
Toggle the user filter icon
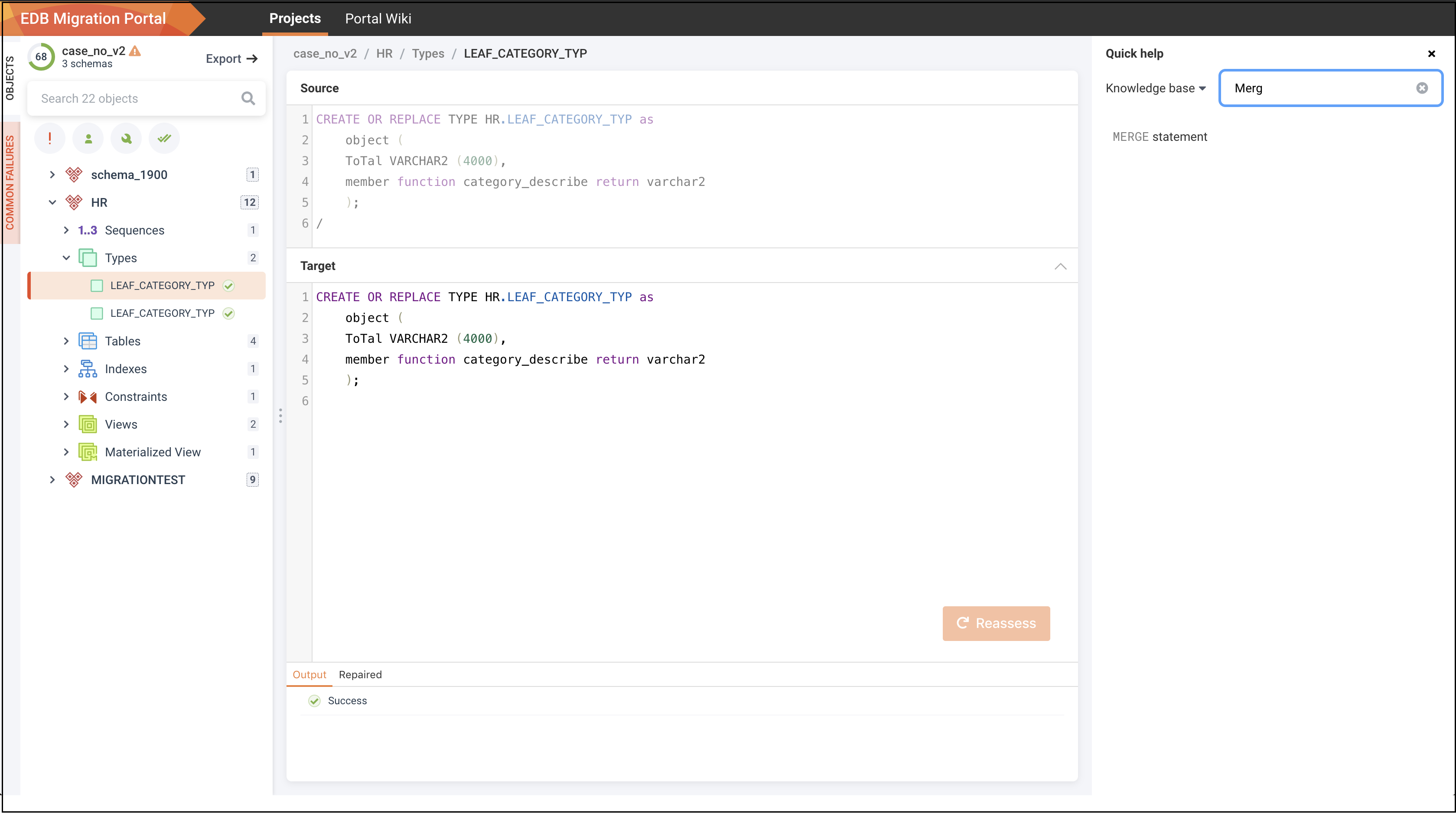pos(88,138)
